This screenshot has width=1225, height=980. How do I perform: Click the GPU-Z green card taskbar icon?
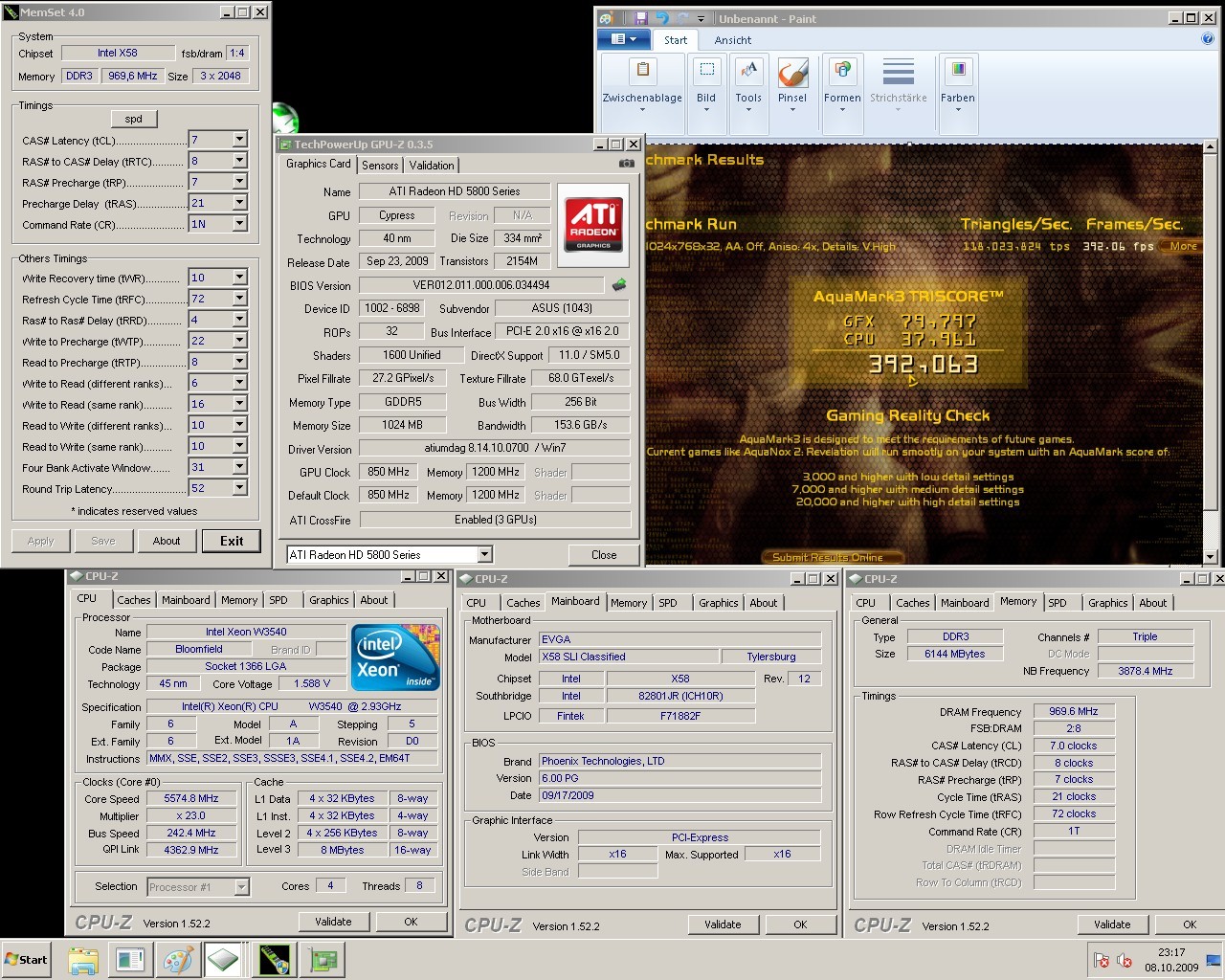323,960
